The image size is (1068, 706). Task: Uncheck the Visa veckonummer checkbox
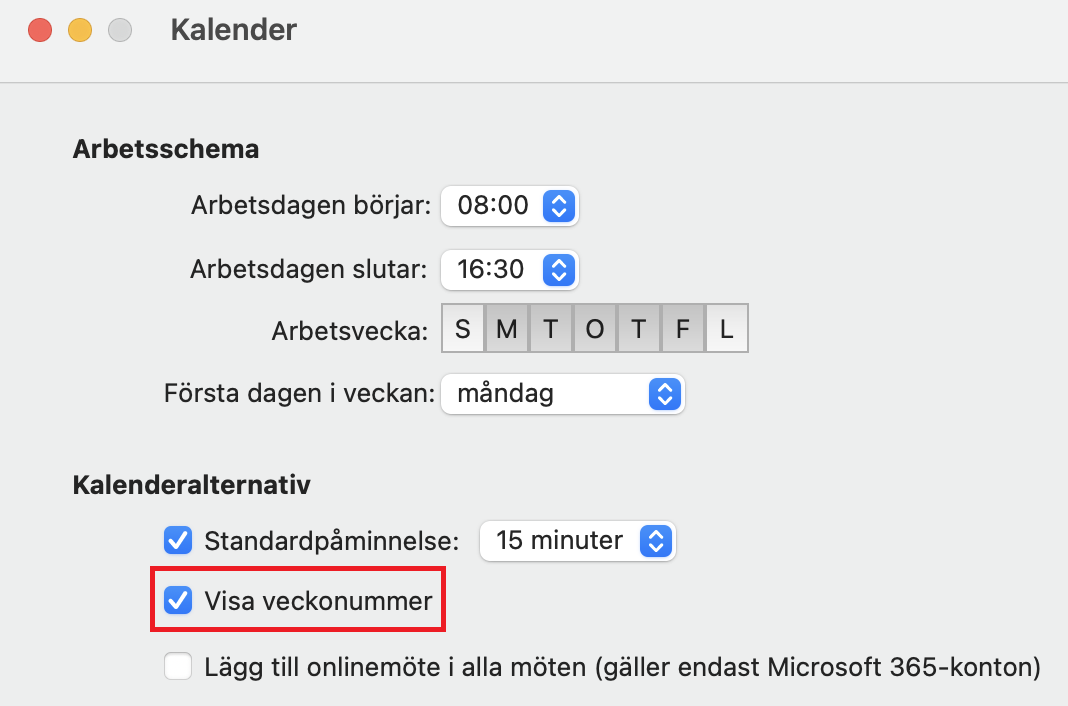point(178,601)
